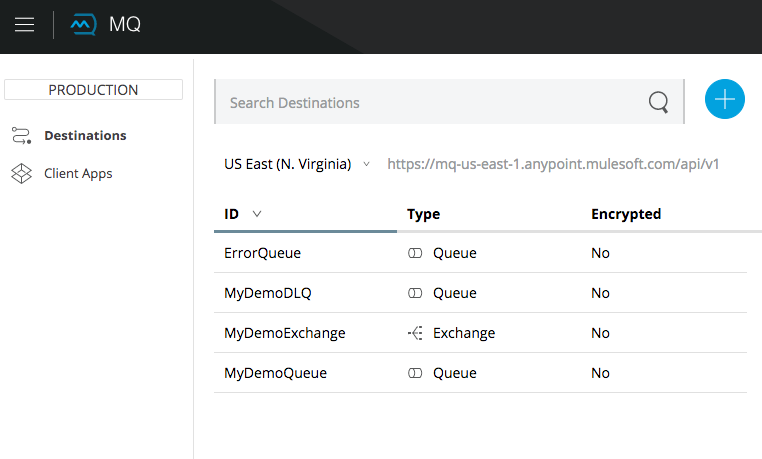Image resolution: width=762 pixels, height=459 pixels.
Task: Click the Destinations sidebar icon
Action: click(21, 136)
